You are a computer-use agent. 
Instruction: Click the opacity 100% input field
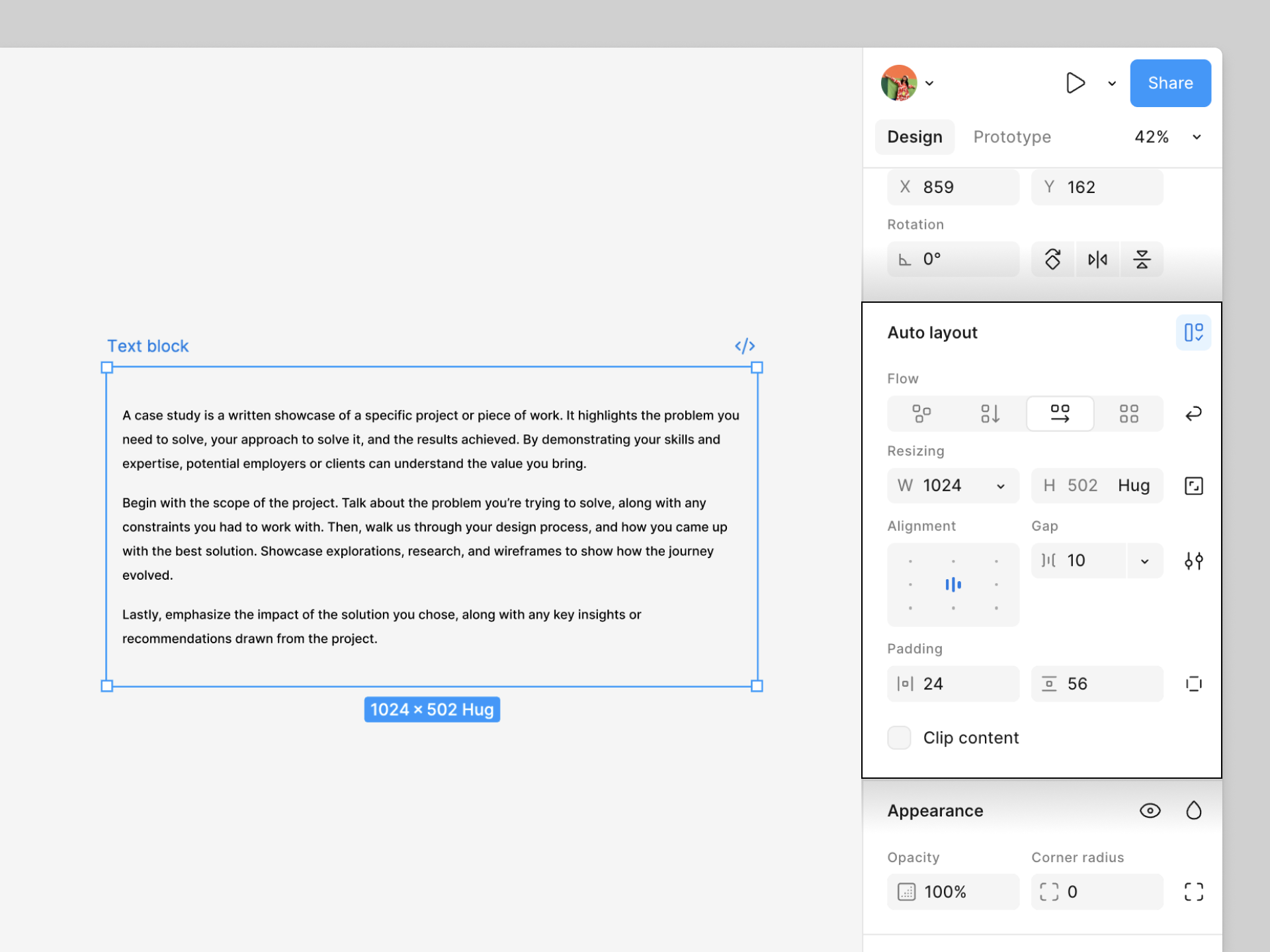pos(952,892)
